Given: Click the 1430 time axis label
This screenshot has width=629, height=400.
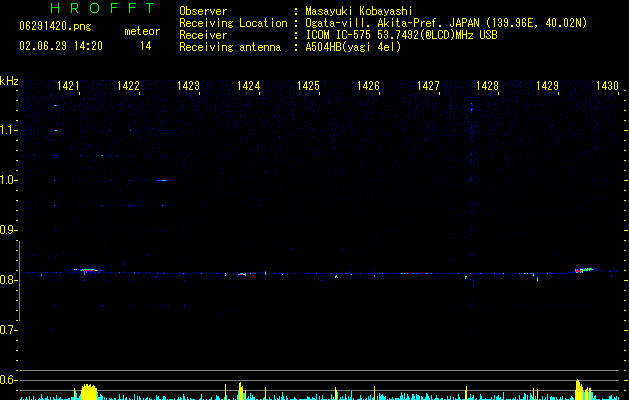Looking at the screenshot, I should (x=607, y=86).
